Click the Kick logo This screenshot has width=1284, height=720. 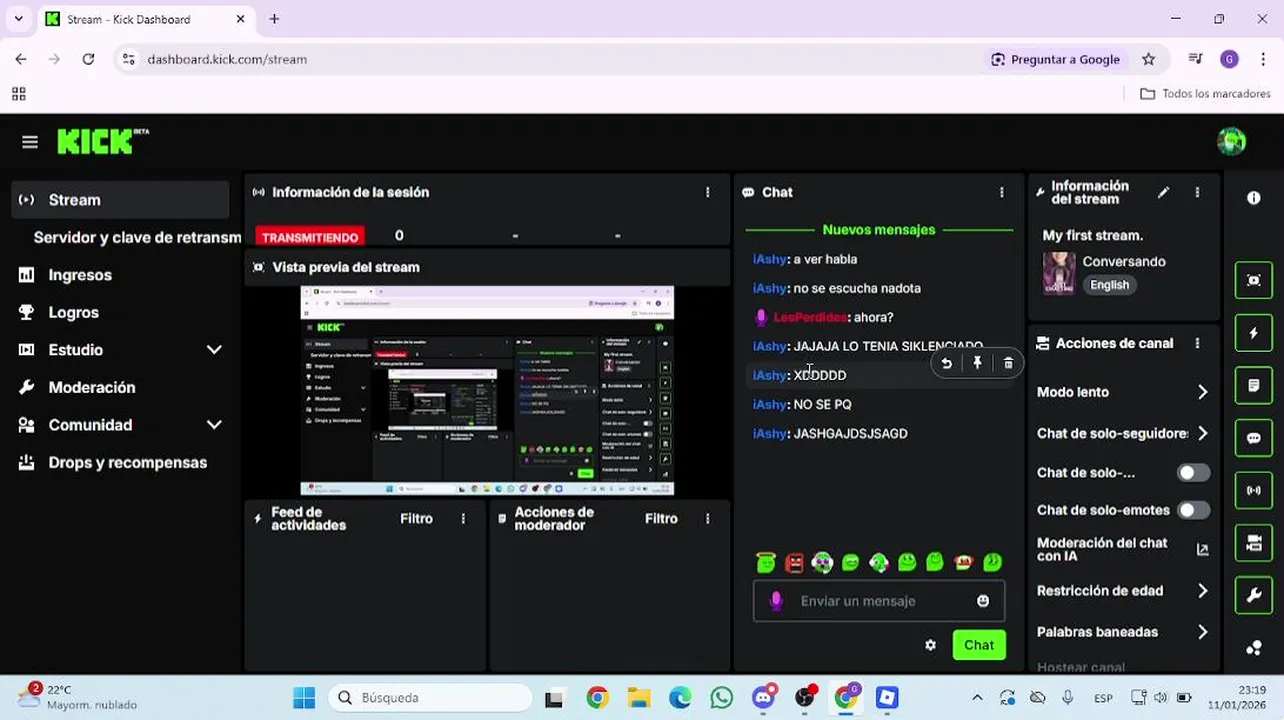click(102, 142)
